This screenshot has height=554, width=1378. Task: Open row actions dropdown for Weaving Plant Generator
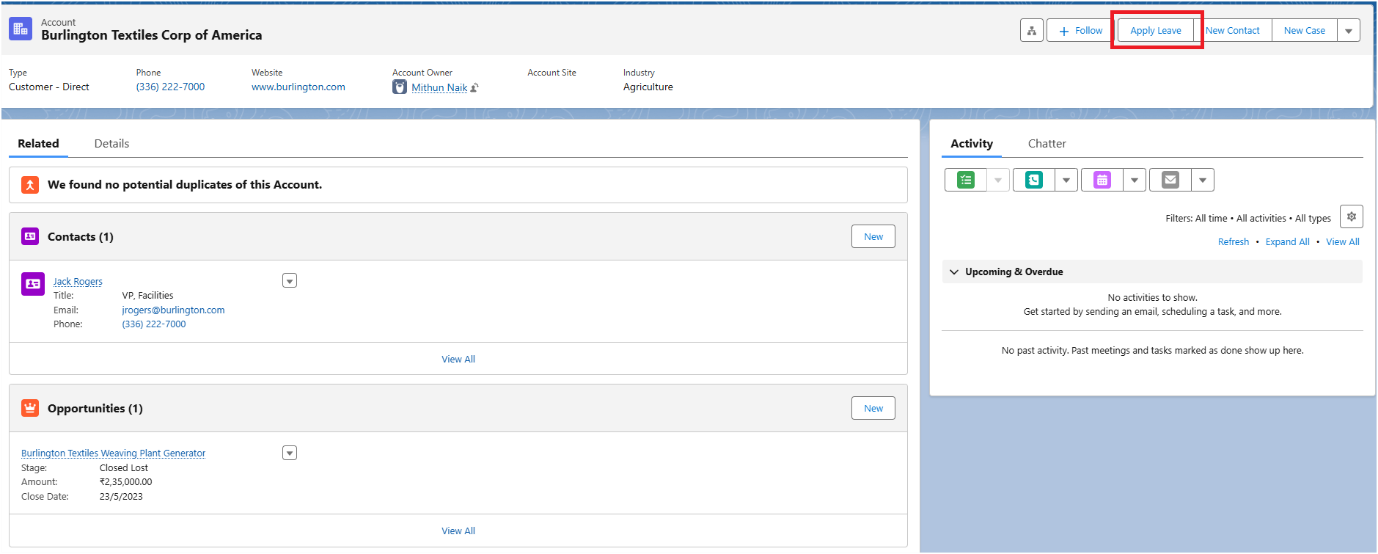(290, 453)
